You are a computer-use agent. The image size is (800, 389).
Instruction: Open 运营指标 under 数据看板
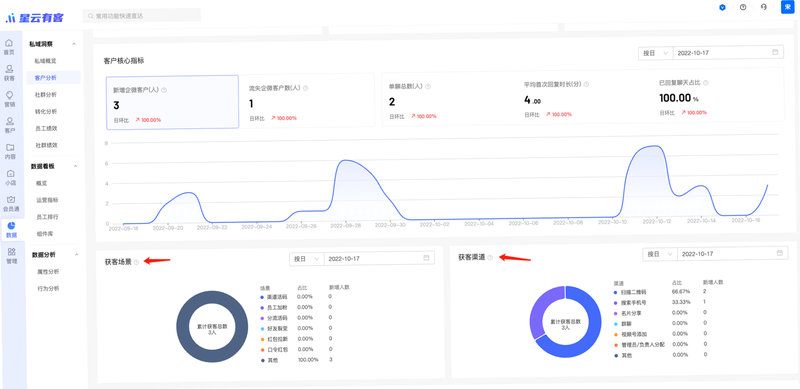click(x=47, y=200)
